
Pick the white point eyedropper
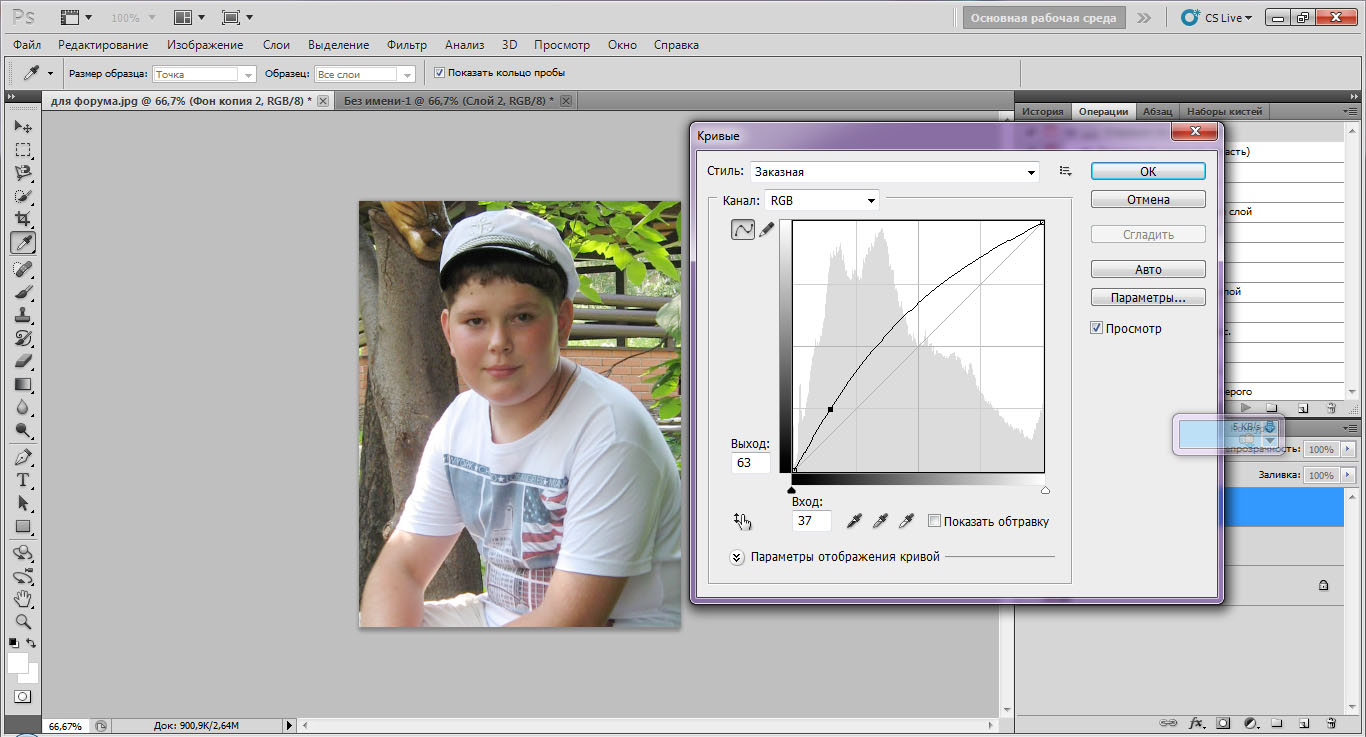906,521
